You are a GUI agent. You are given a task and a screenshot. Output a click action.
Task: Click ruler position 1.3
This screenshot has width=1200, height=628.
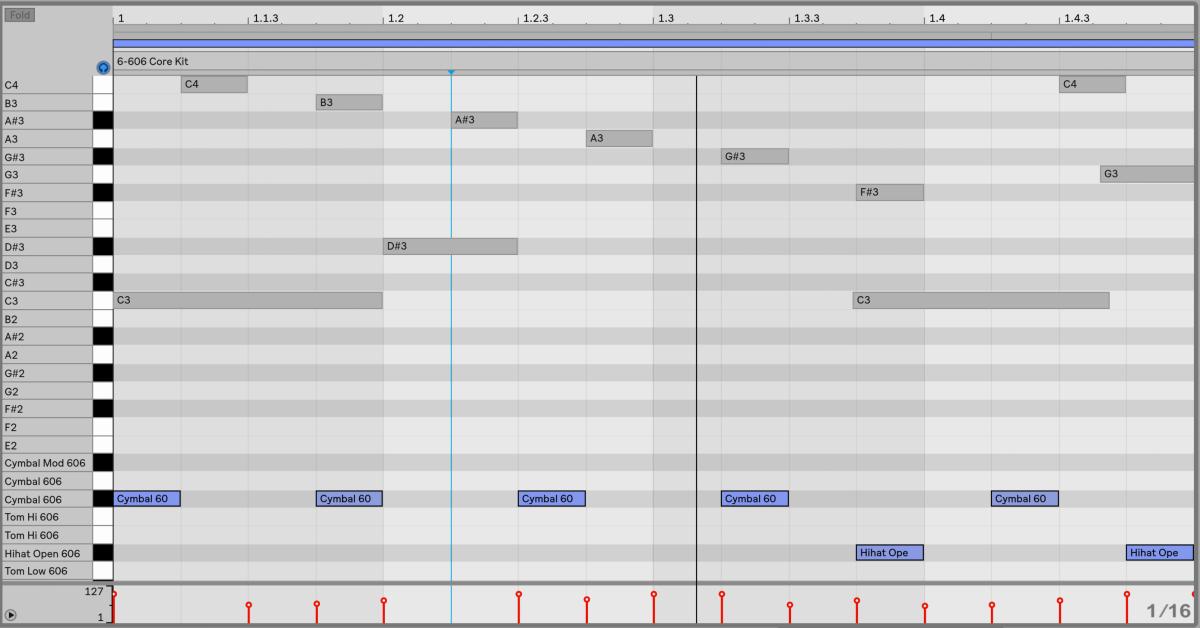coord(666,19)
